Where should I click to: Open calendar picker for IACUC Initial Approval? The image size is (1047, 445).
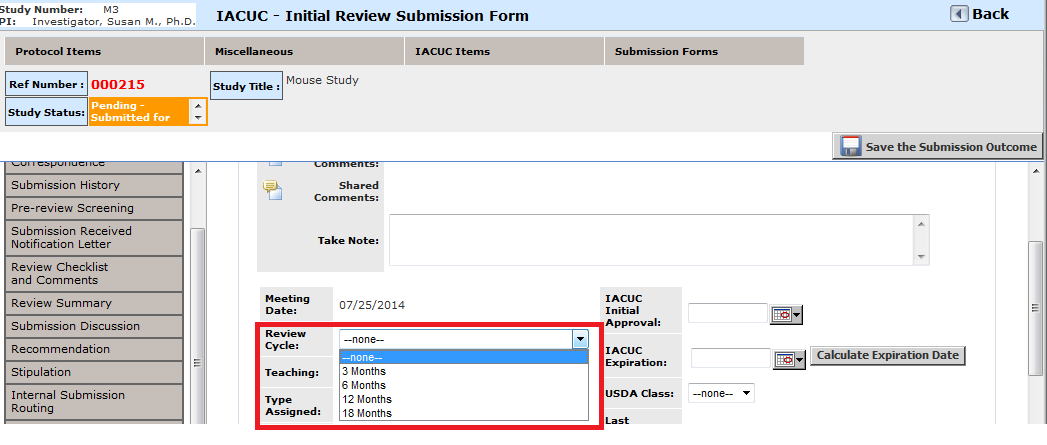(787, 315)
